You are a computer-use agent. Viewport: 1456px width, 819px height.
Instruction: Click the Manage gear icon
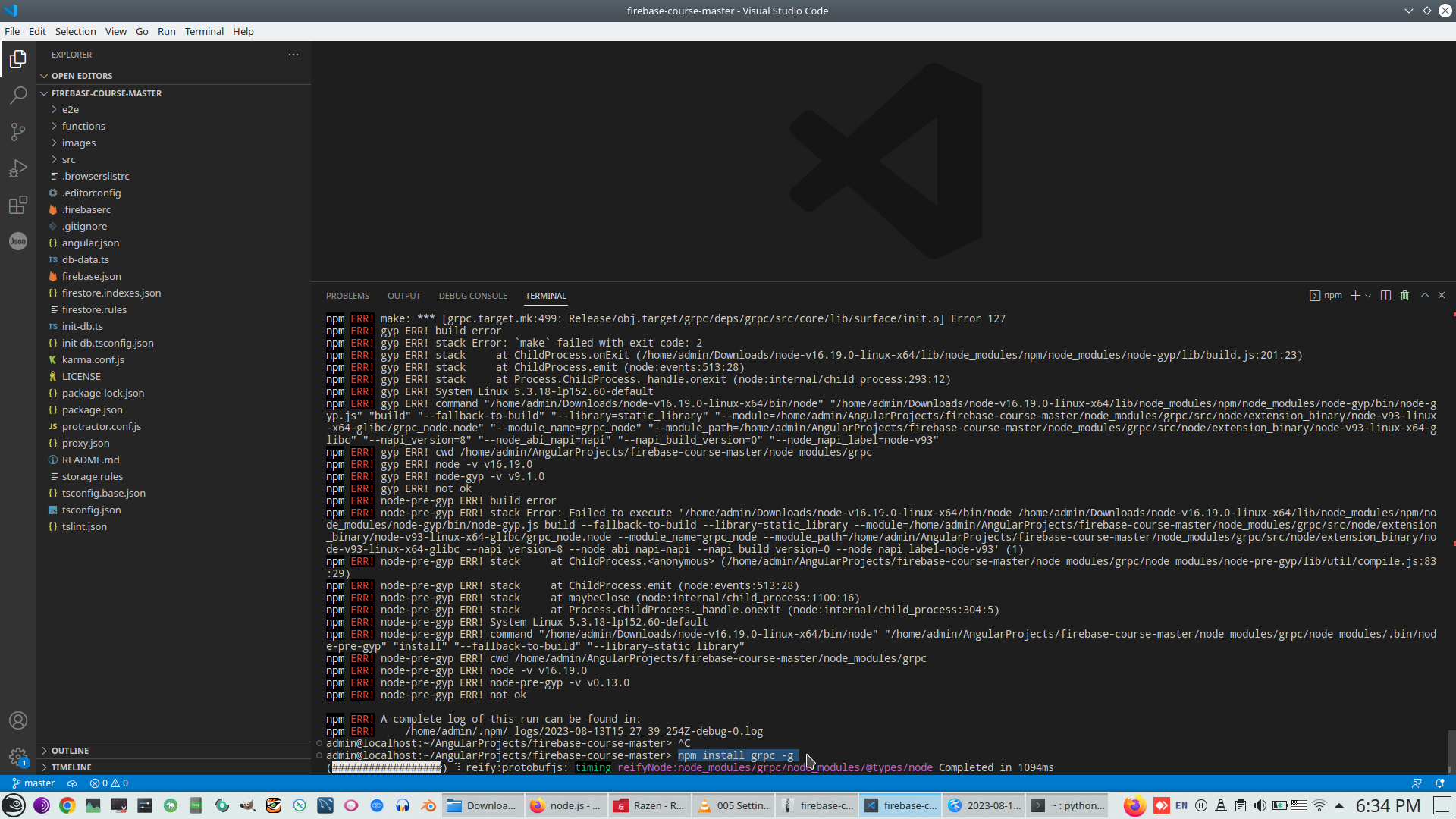[x=18, y=756]
